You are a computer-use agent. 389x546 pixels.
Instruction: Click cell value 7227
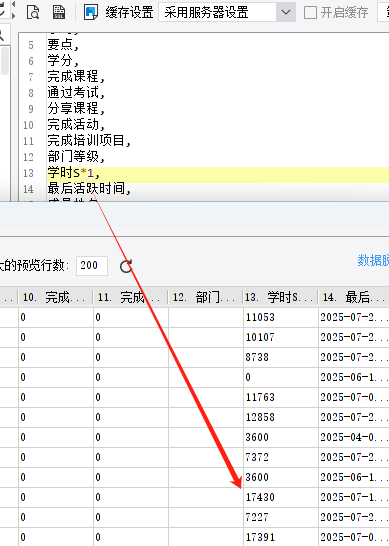click(x=257, y=517)
